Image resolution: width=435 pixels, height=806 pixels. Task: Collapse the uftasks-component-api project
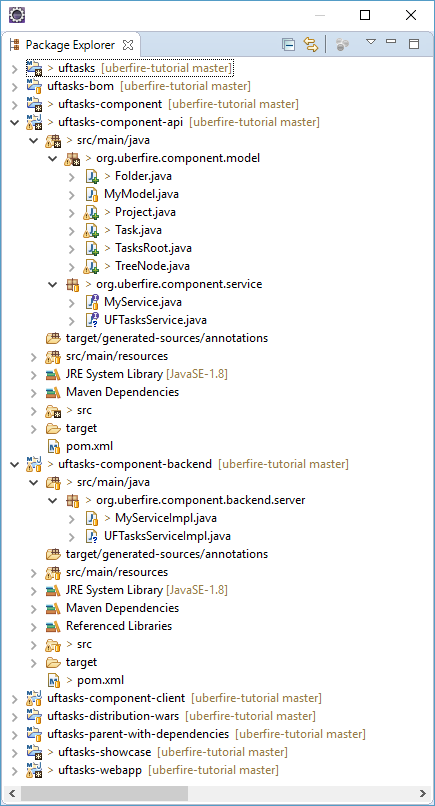pyautogui.click(x=14, y=122)
